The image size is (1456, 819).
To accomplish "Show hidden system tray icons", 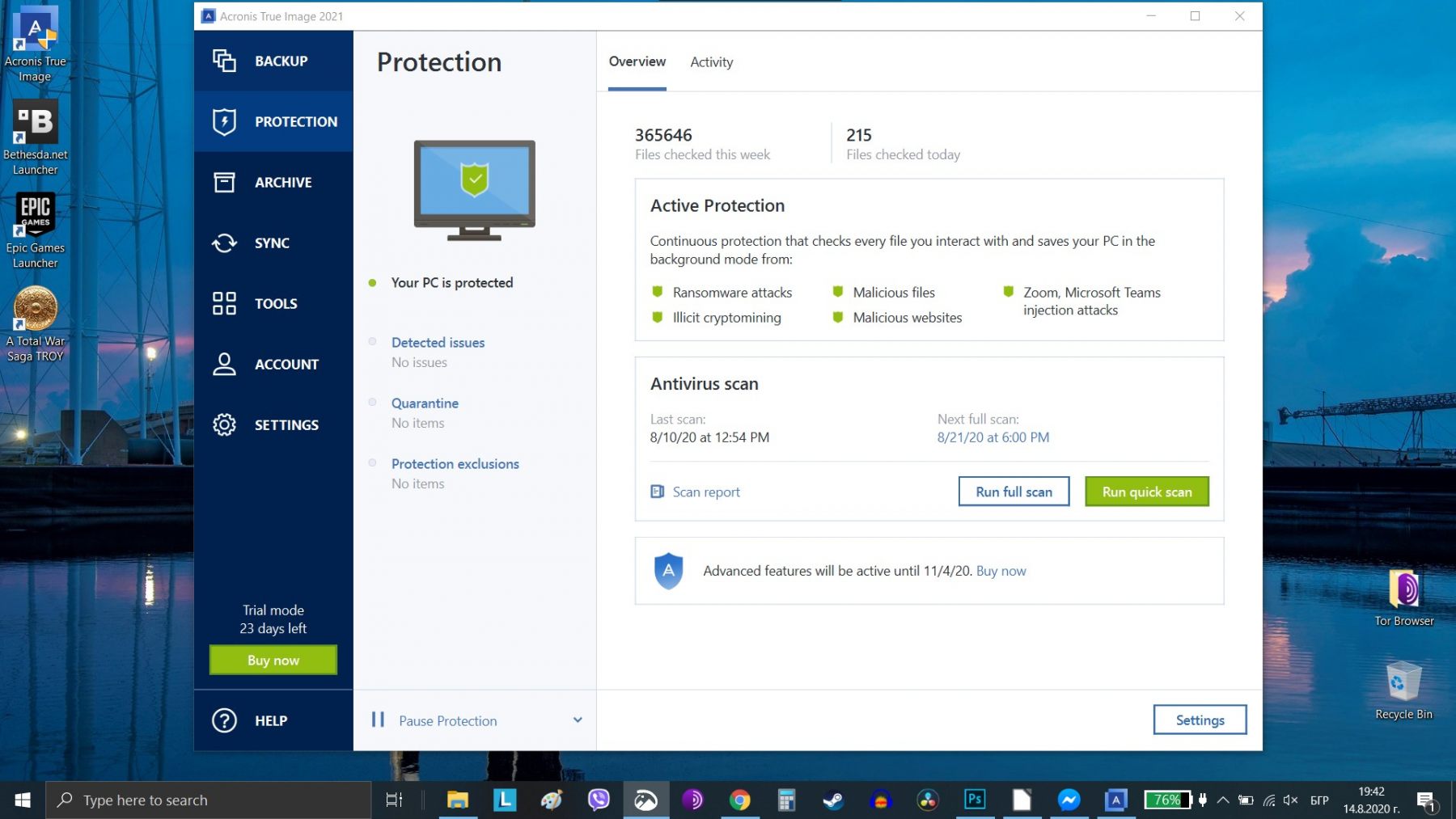I will click(1223, 800).
